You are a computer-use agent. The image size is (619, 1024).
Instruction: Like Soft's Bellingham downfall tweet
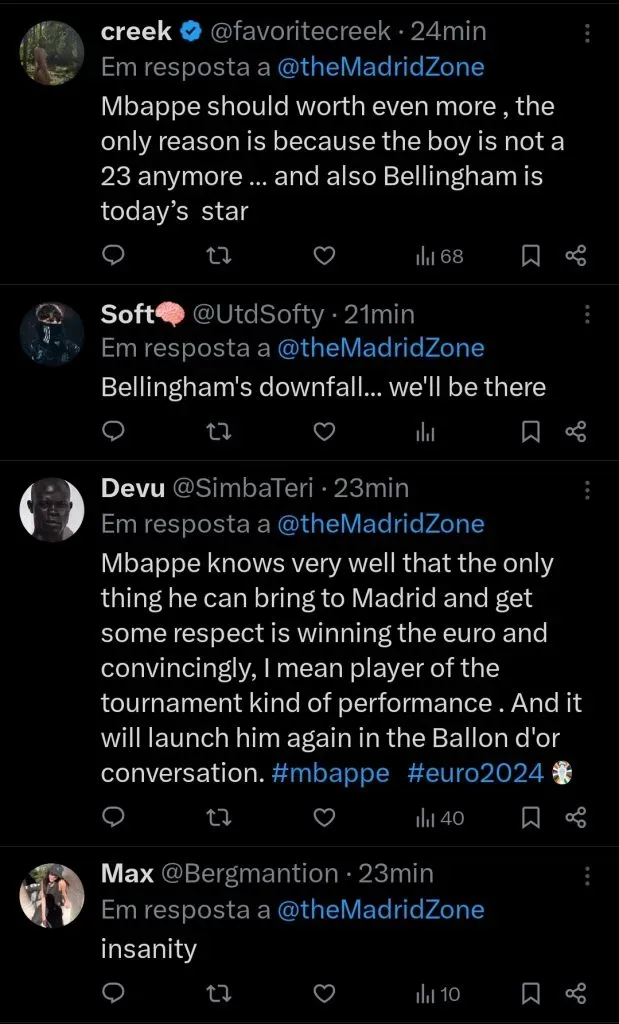[324, 432]
